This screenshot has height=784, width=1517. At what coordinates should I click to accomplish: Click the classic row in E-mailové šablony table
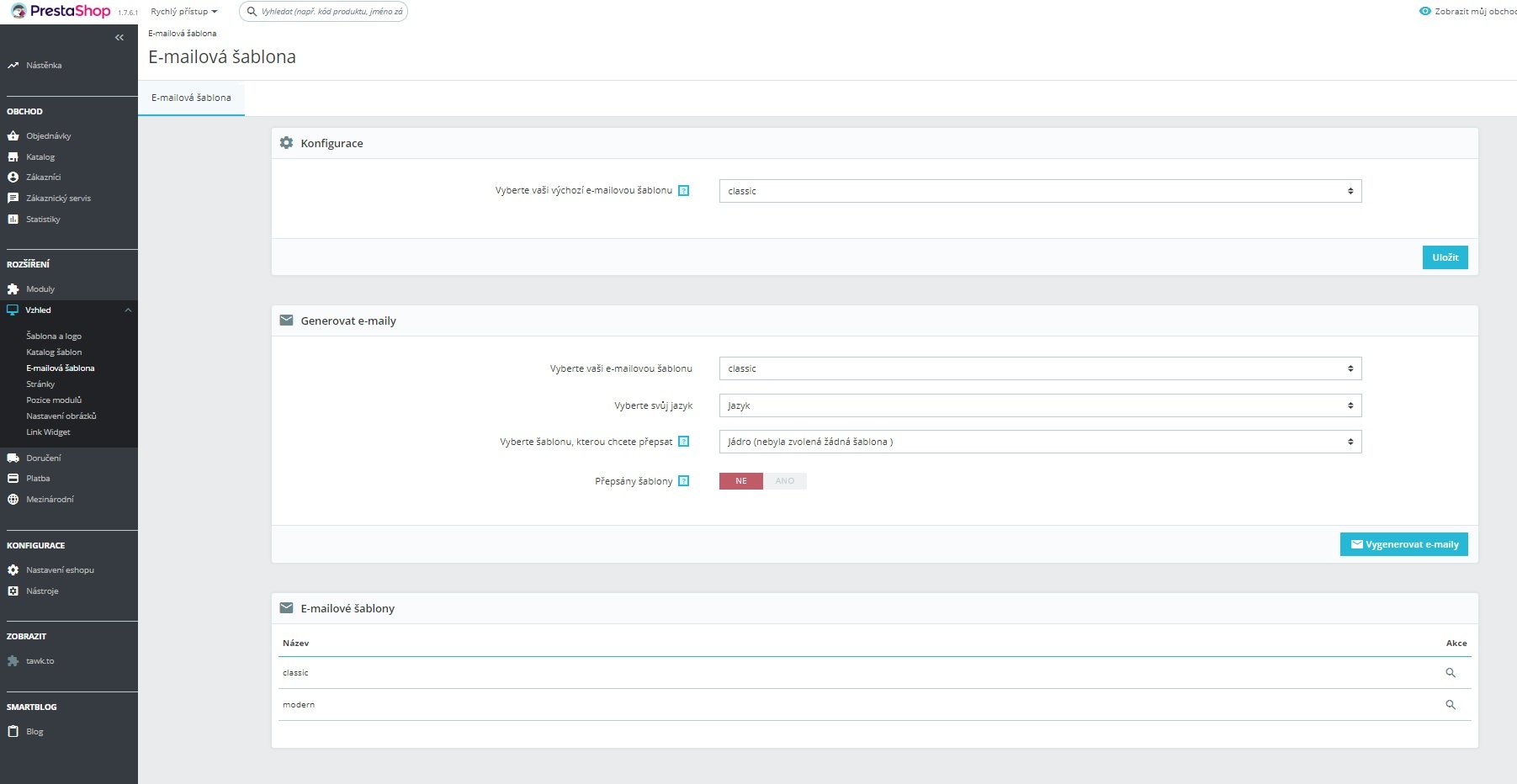875,673
